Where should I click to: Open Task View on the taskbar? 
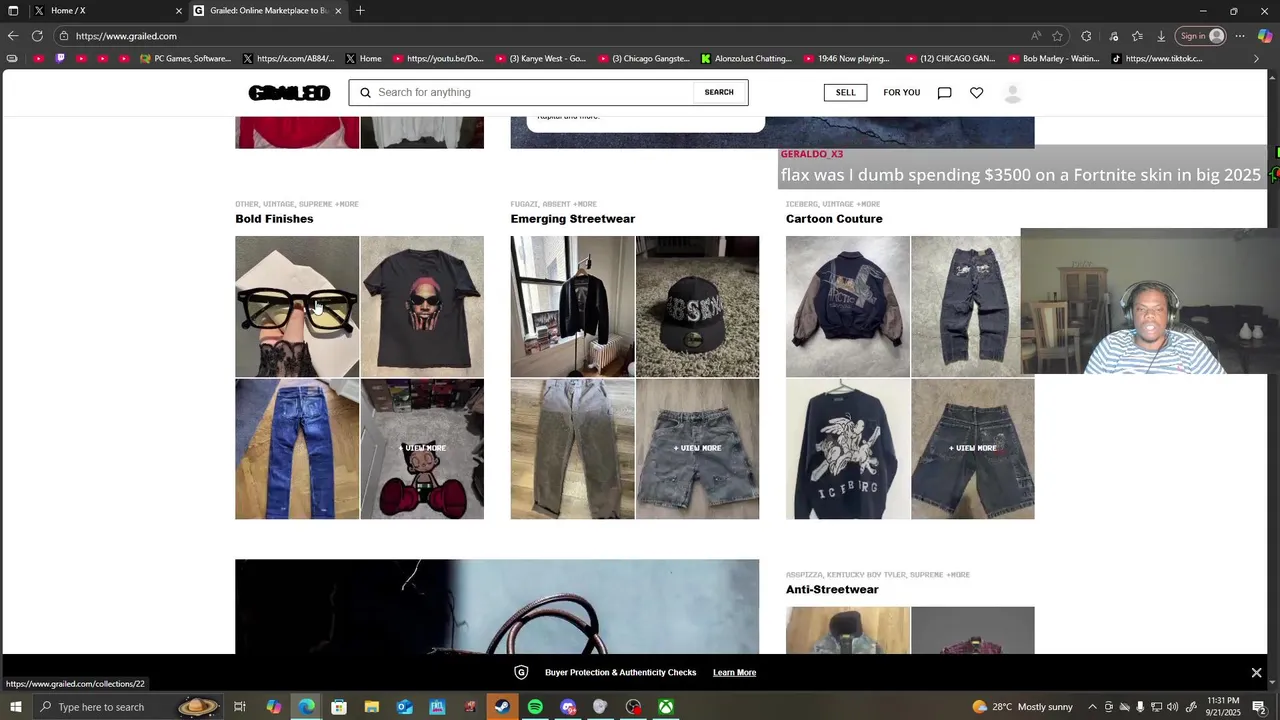coord(240,707)
